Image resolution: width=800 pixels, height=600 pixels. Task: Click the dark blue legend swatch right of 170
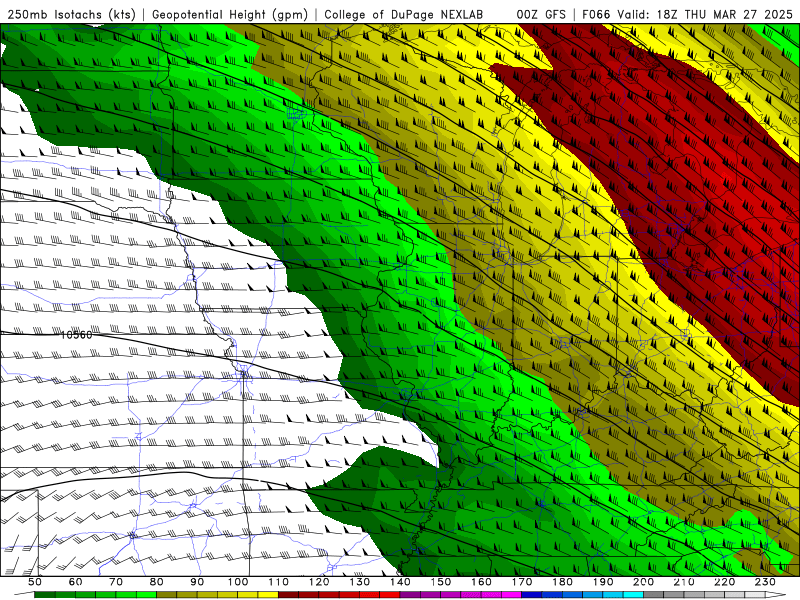click(532, 595)
